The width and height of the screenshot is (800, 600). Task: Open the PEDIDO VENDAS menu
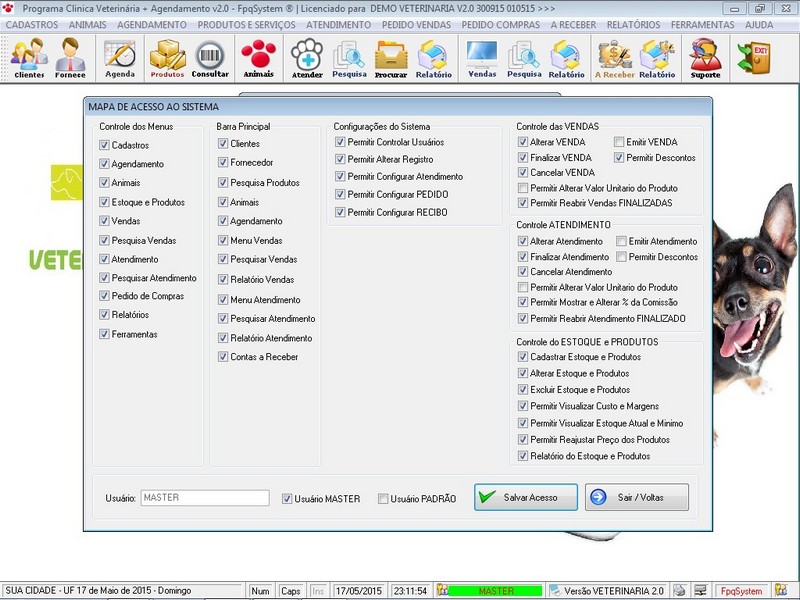tap(416, 24)
